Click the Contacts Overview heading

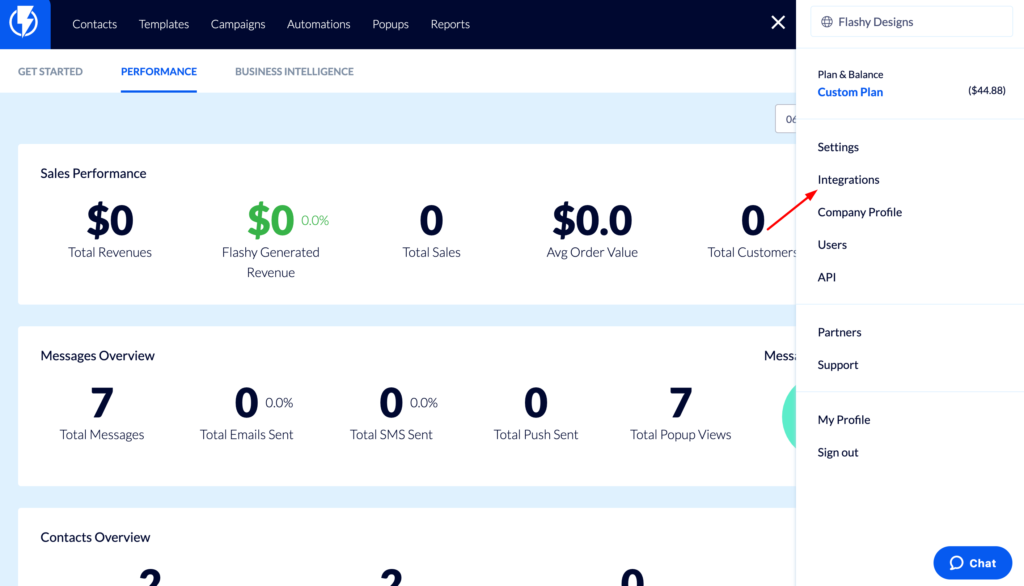point(95,537)
